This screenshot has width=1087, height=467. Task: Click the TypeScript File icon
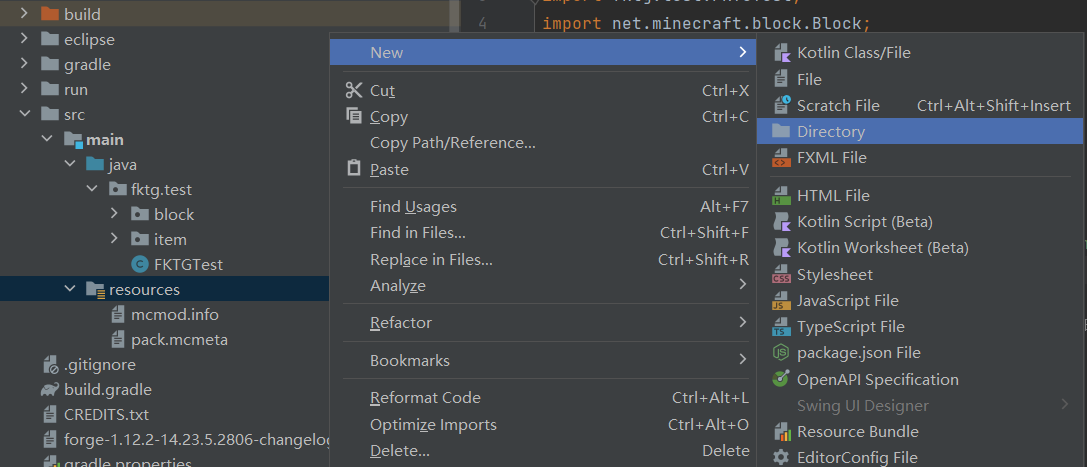pyautogui.click(x=781, y=327)
